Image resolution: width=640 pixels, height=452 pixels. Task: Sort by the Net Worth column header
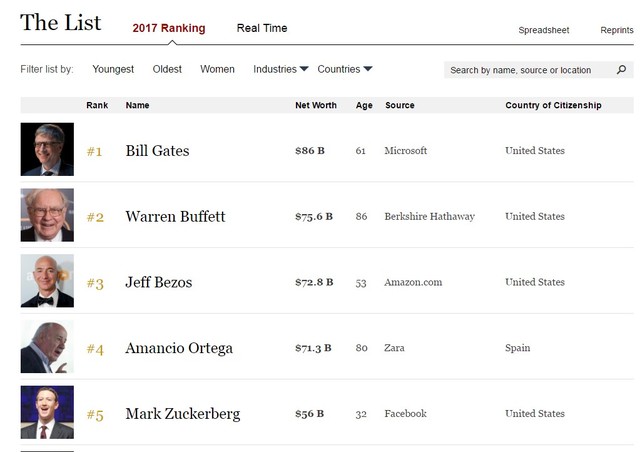tap(316, 105)
